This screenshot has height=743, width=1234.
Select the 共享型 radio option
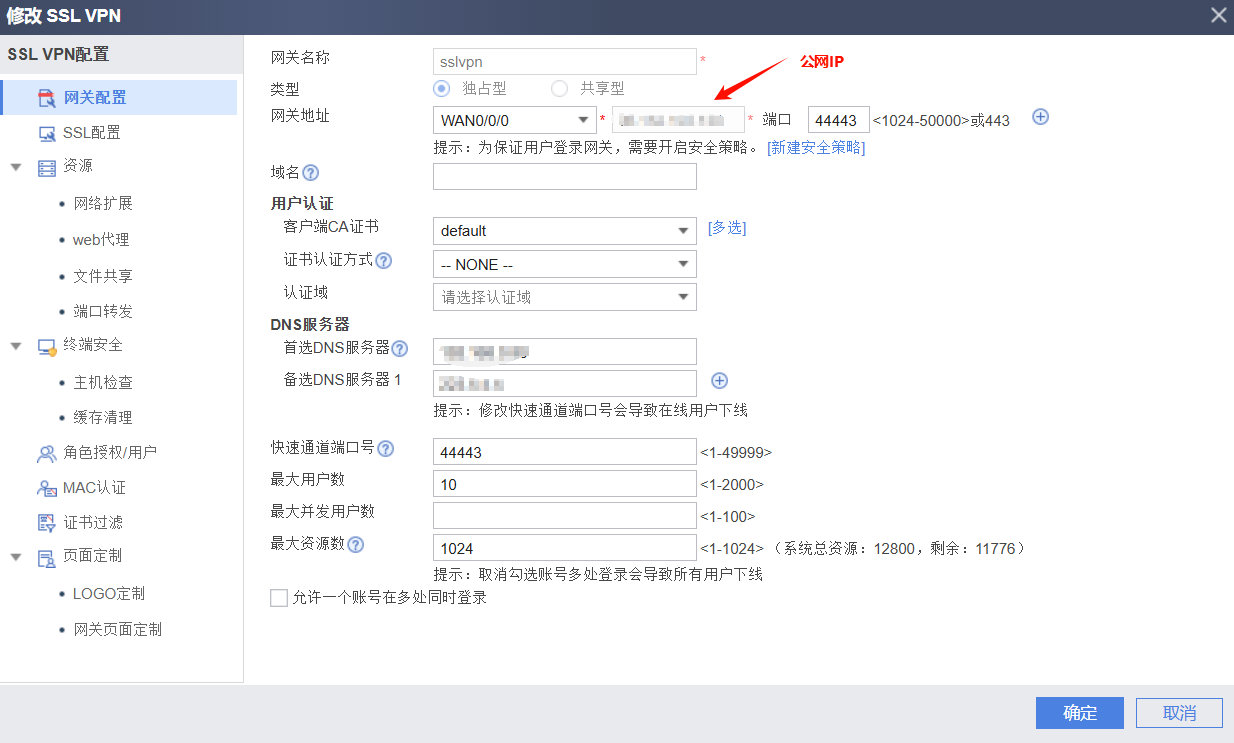(x=559, y=88)
